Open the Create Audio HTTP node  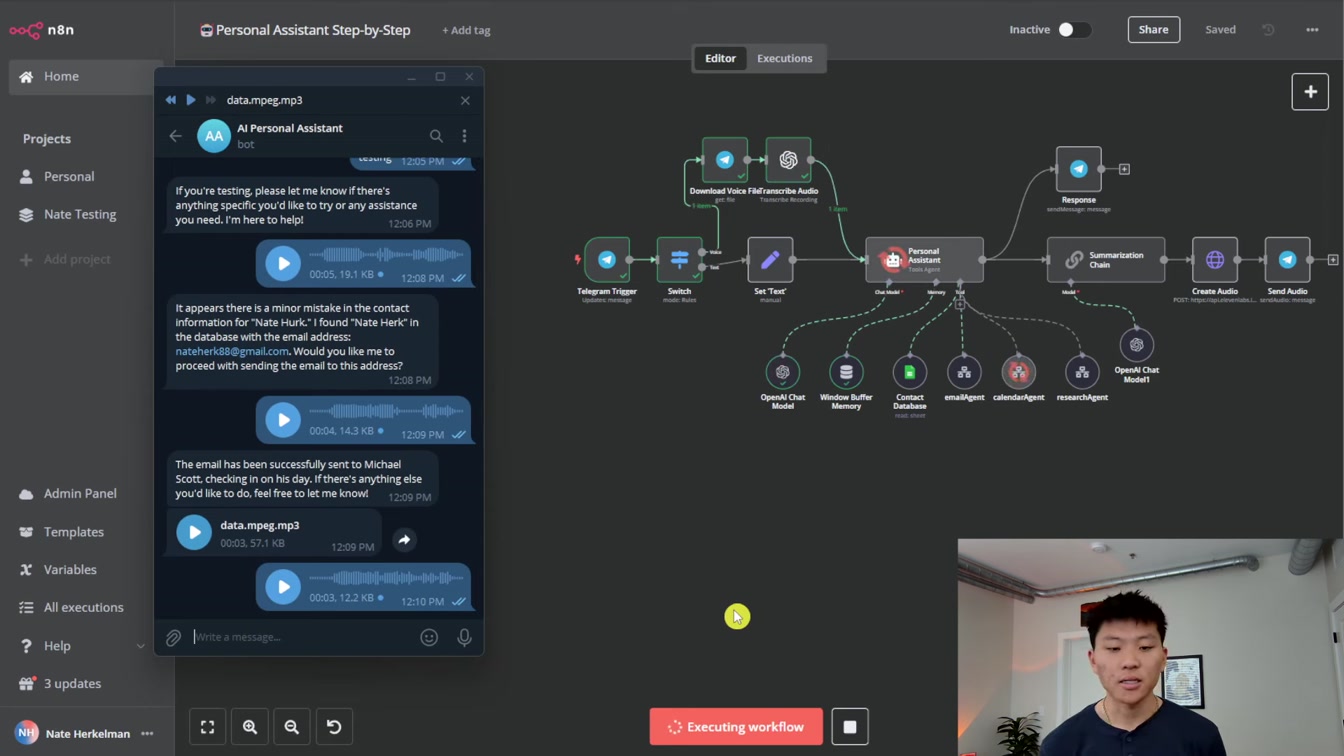click(1215, 260)
